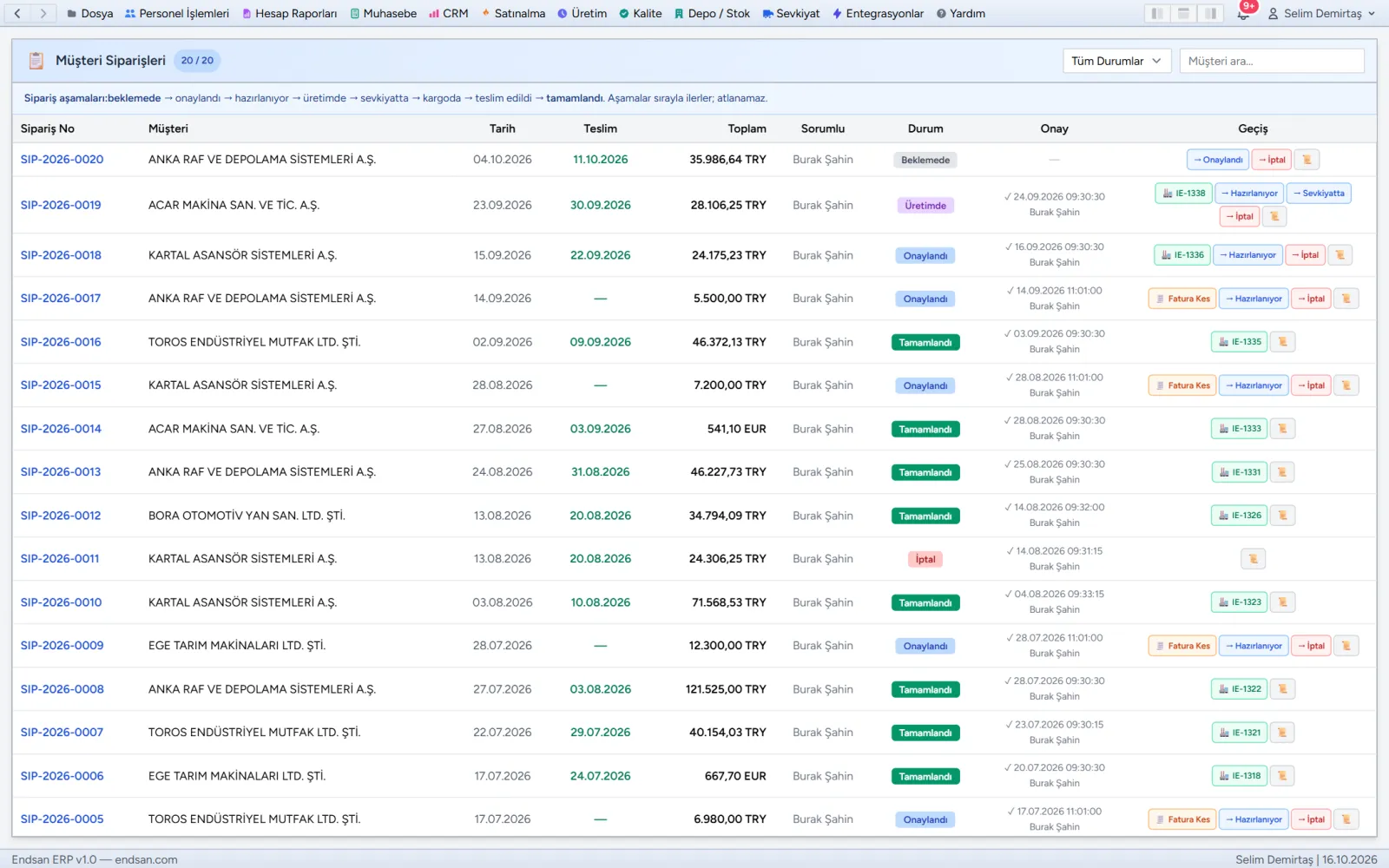
Task: Expand the Tüm Durumlar status filter
Action: coord(1117,61)
